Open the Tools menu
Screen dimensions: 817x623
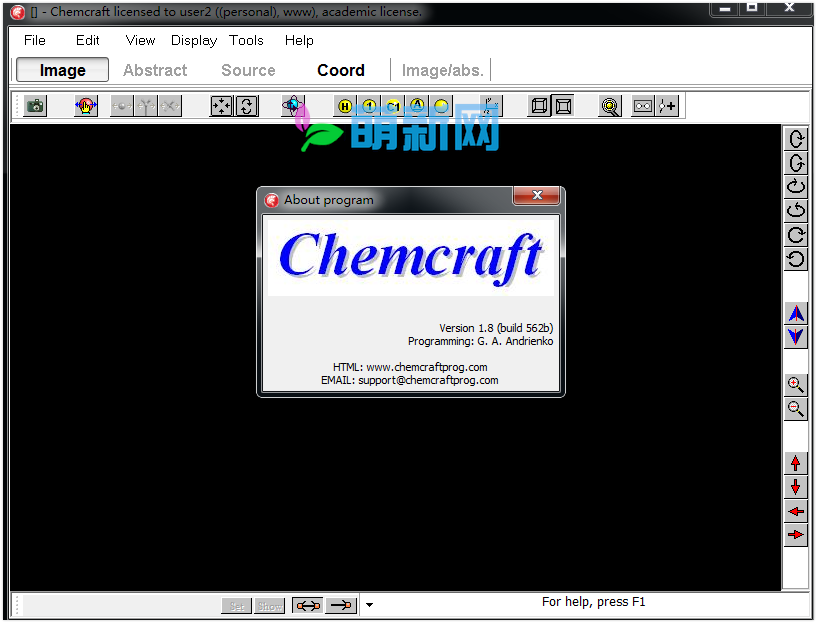click(246, 41)
